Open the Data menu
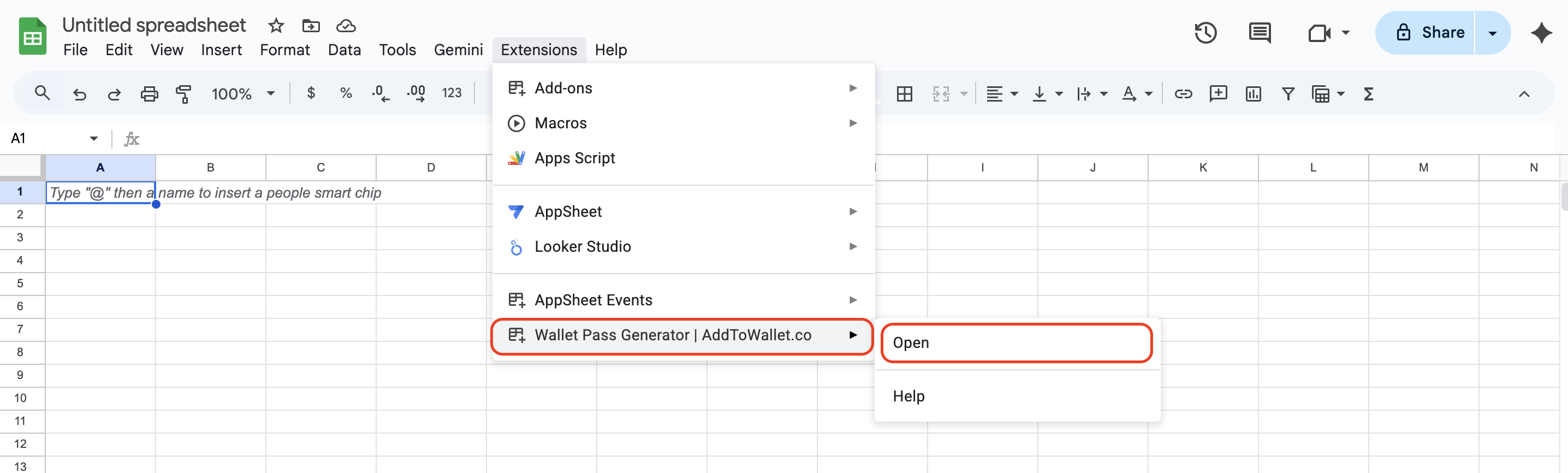Viewport: 1568px width, 473px height. pos(345,50)
